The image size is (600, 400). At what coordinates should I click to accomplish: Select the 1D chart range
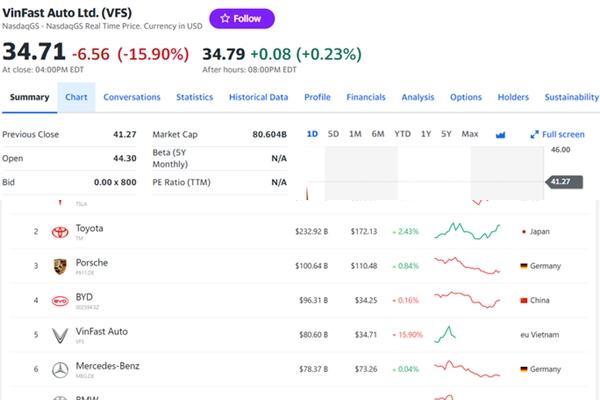(312, 134)
